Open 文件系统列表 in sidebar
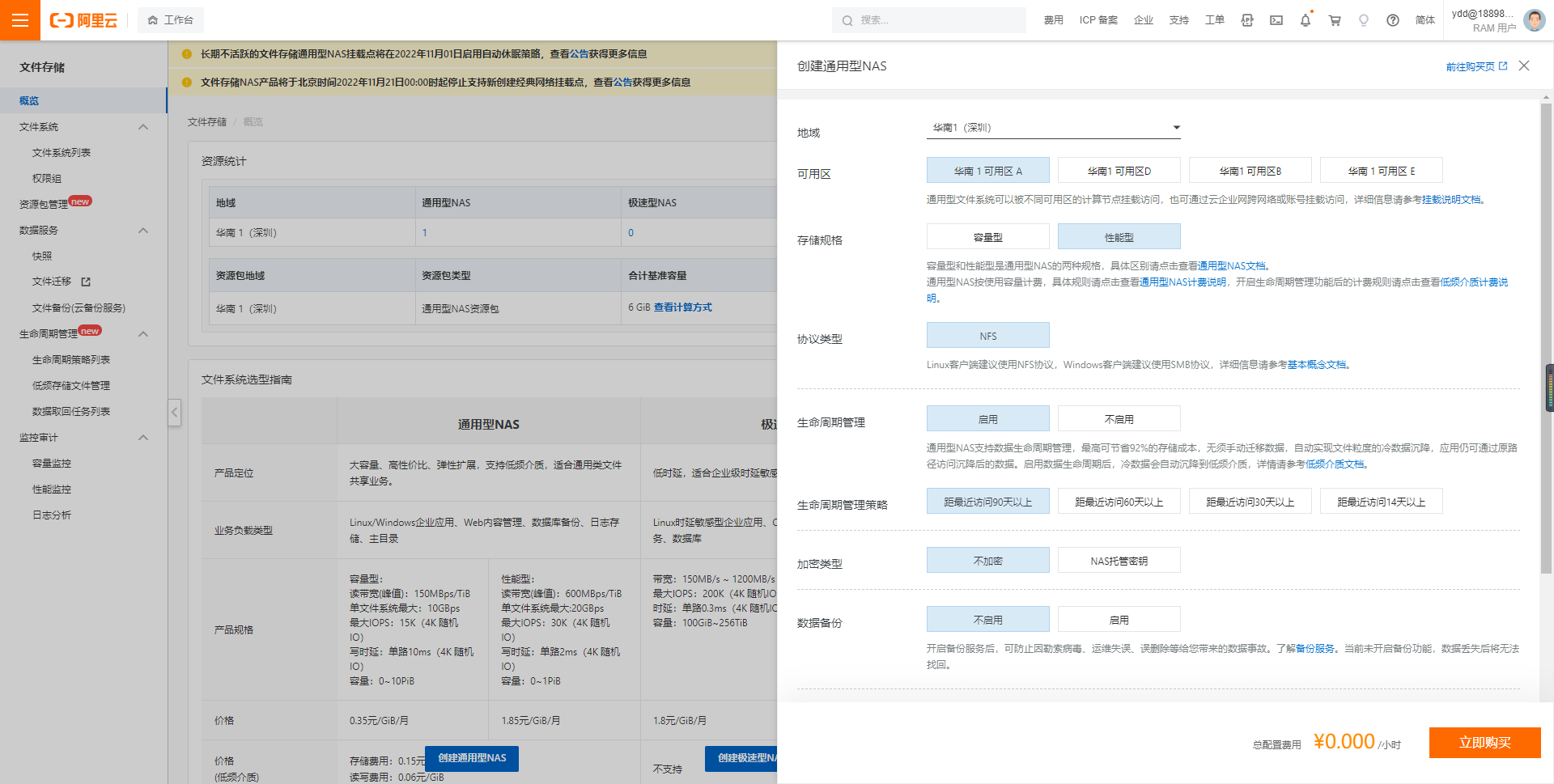 coord(62,153)
